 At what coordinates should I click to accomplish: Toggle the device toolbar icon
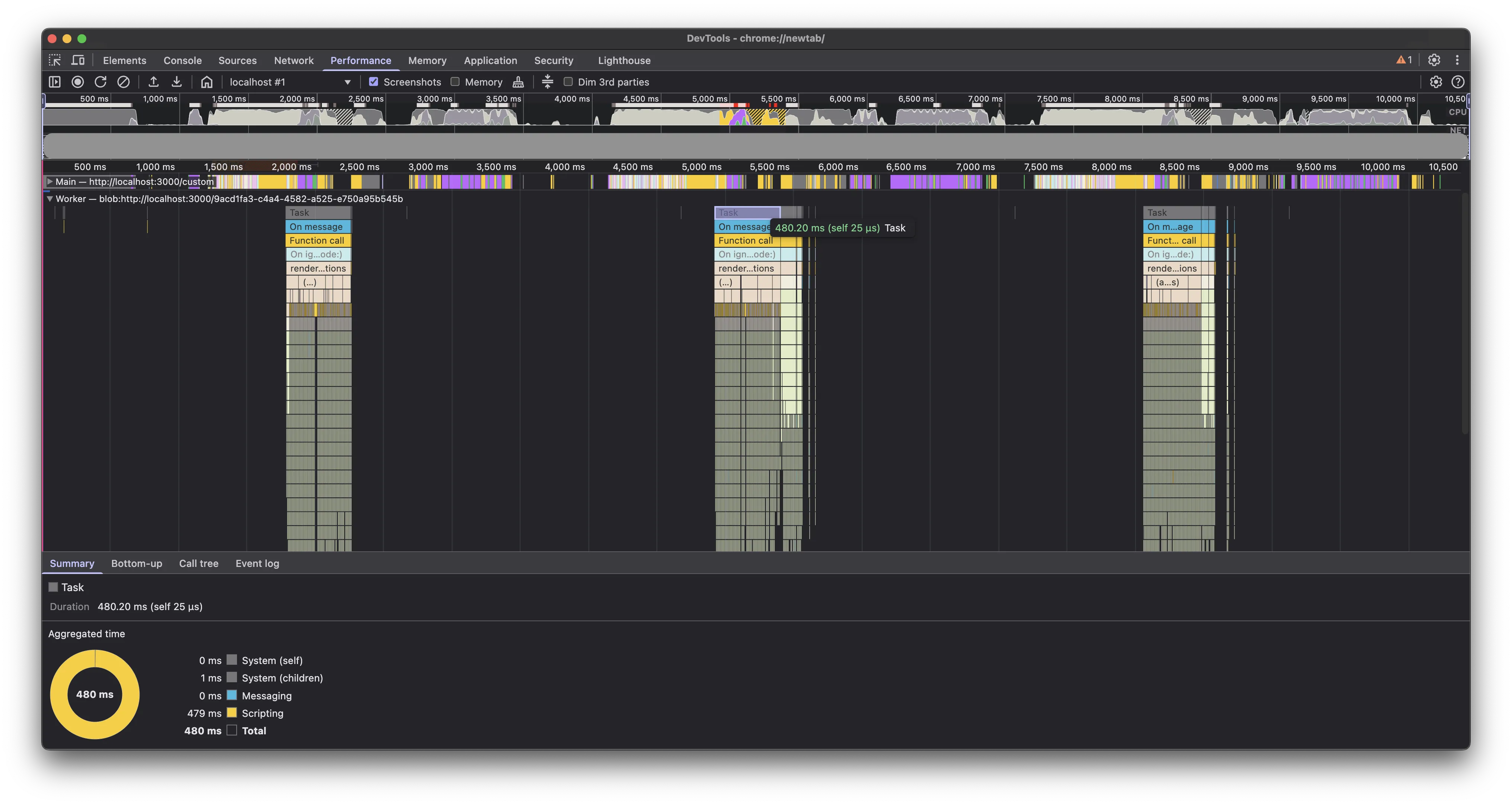pyautogui.click(x=78, y=60)
